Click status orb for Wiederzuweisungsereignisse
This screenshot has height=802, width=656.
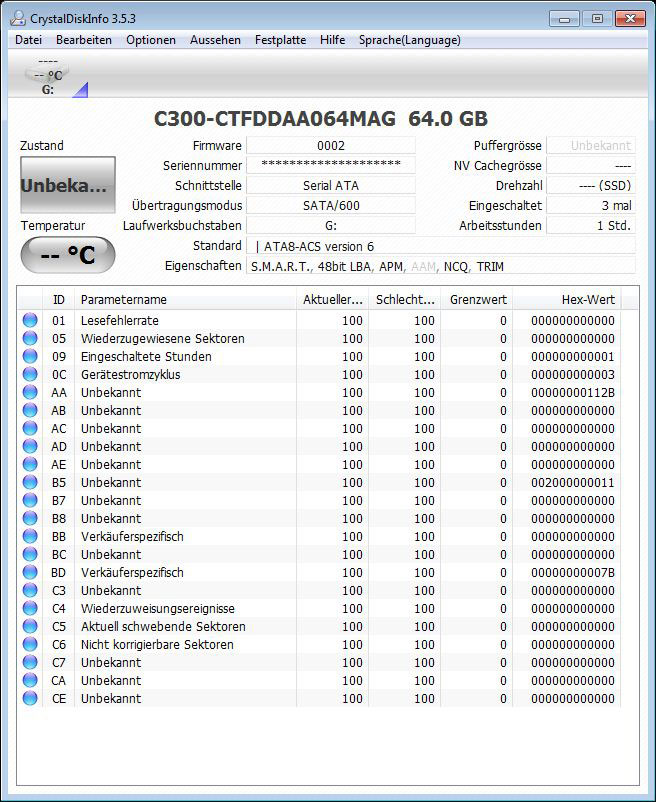point(30,608)
